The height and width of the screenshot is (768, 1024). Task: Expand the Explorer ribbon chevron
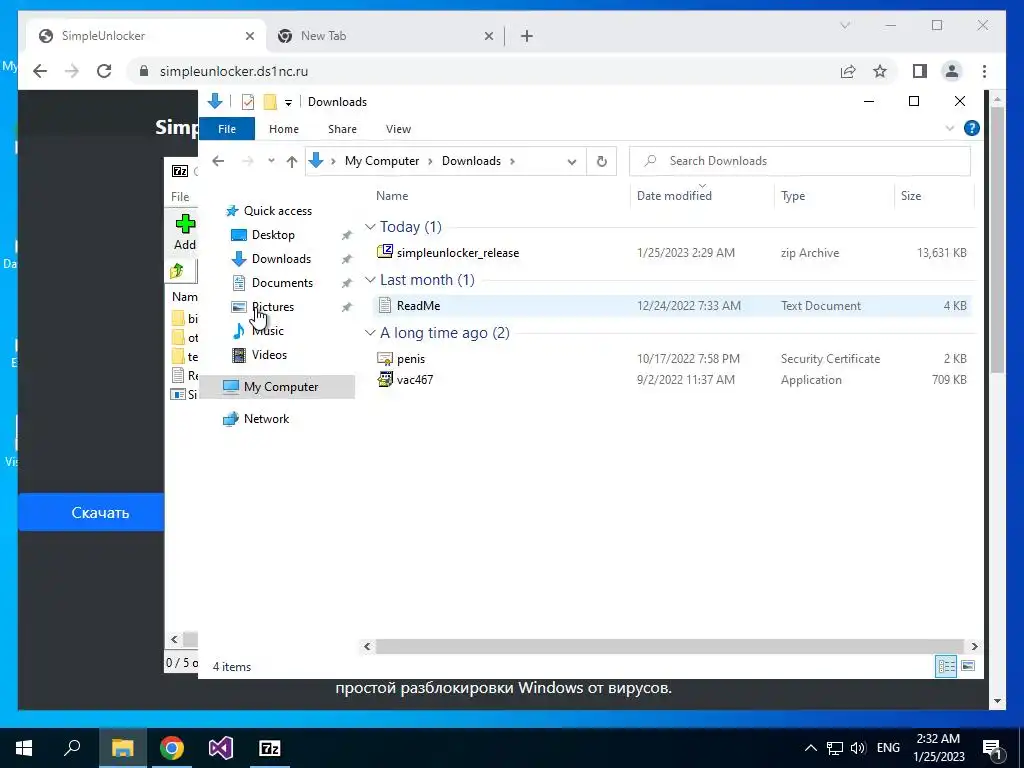[950, 129]
